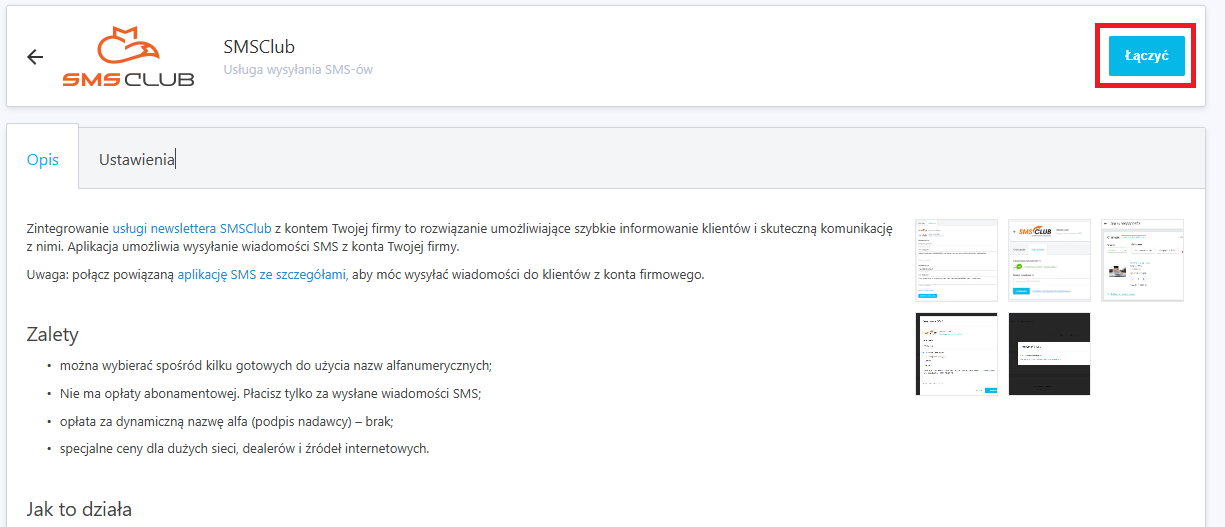
Task: Open the black dialog screenshot thumbnail
Action: pyautogui.click(x=1049, y=354)
